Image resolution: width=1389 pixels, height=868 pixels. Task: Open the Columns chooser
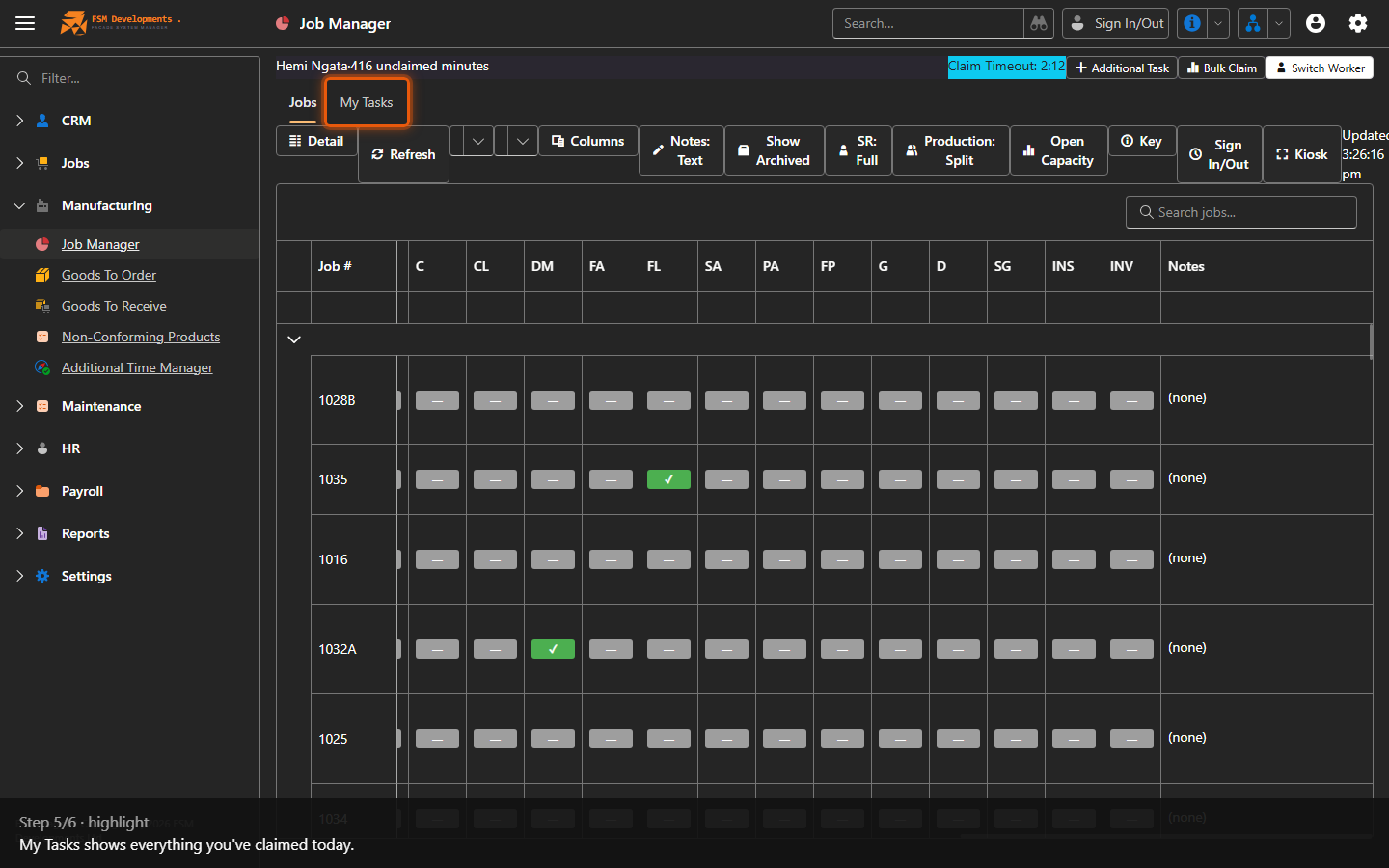(x=588, y=141)
